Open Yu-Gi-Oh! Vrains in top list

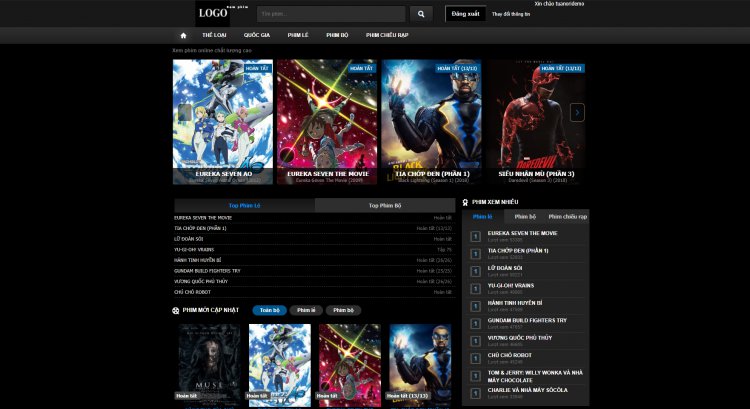194,249
